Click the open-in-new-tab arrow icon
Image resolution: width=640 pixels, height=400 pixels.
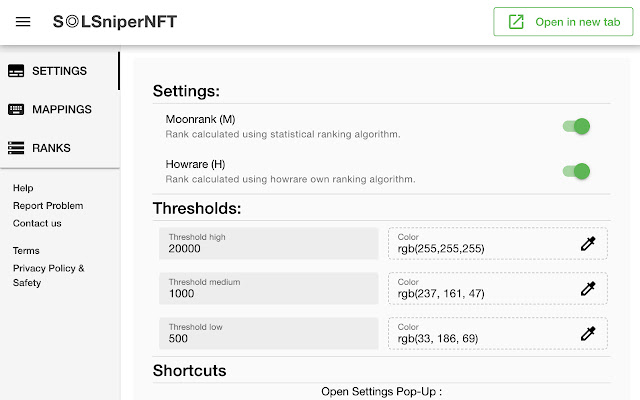coord(517,22)
